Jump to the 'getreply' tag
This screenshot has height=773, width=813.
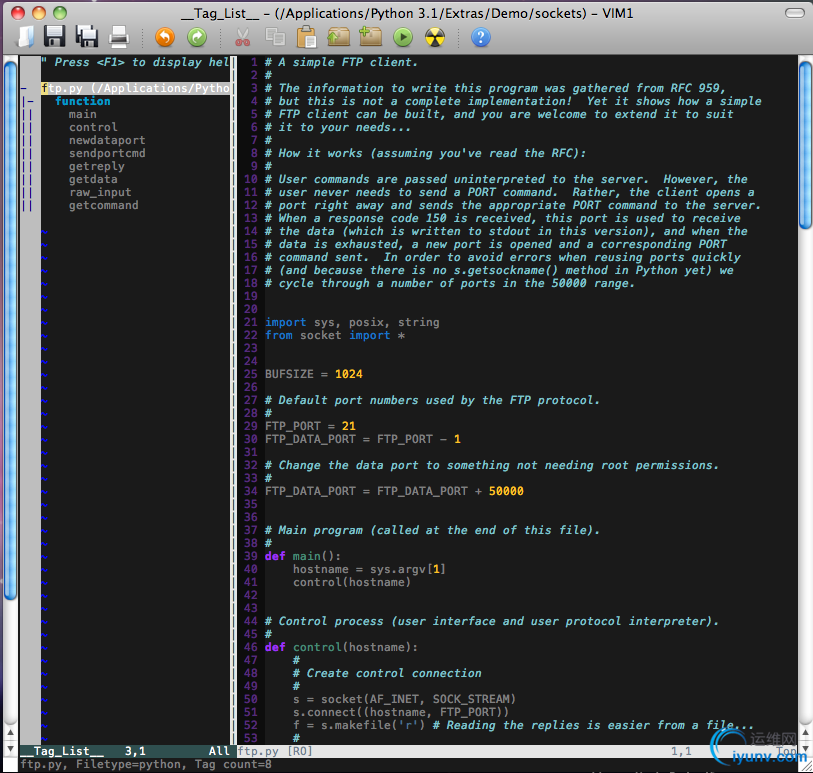click(96, 166)
